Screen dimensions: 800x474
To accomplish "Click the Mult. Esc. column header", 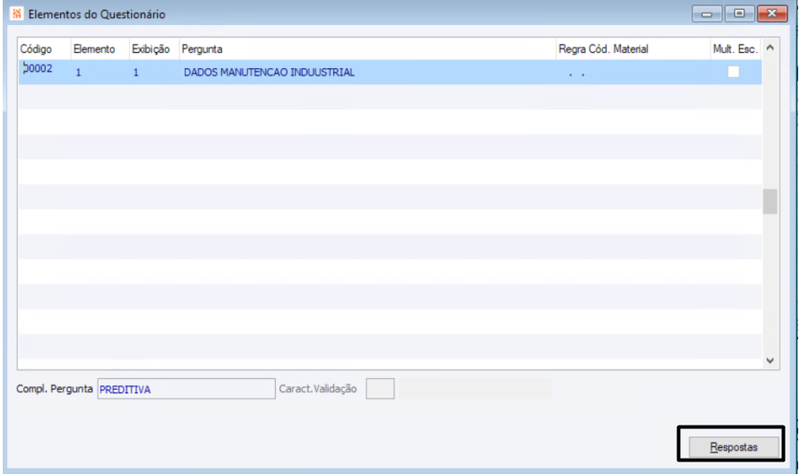I will (x=735, y=49).
